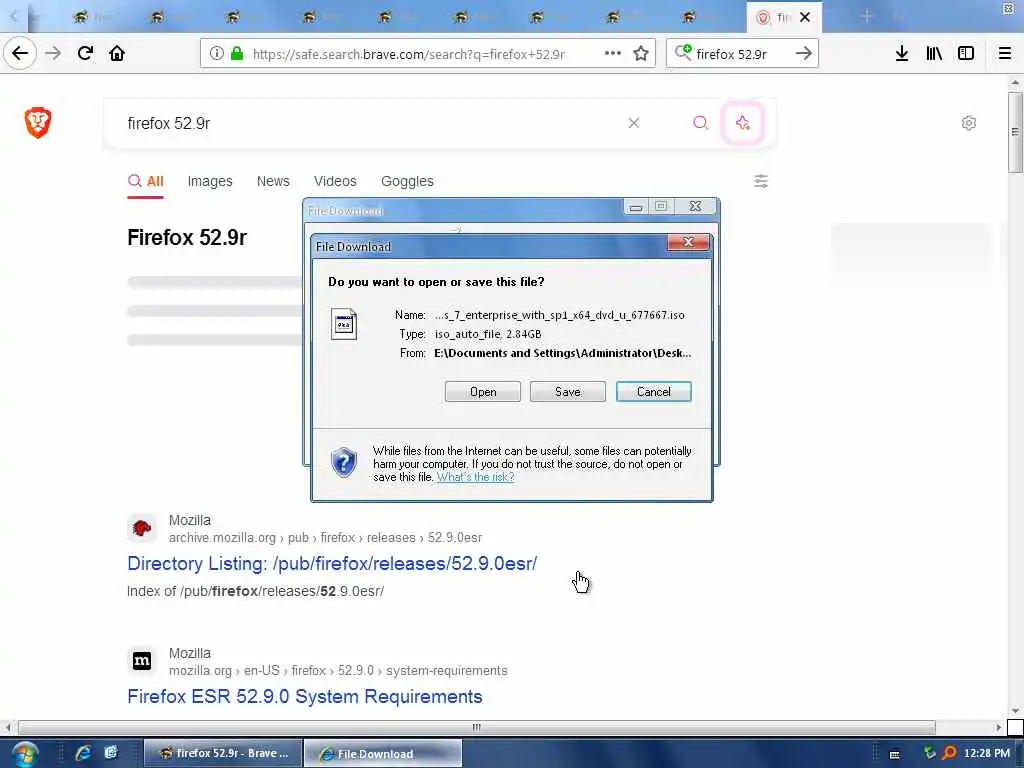Click the blue shield help icon
Screen dimensions: 1024x768
(344, 462)
